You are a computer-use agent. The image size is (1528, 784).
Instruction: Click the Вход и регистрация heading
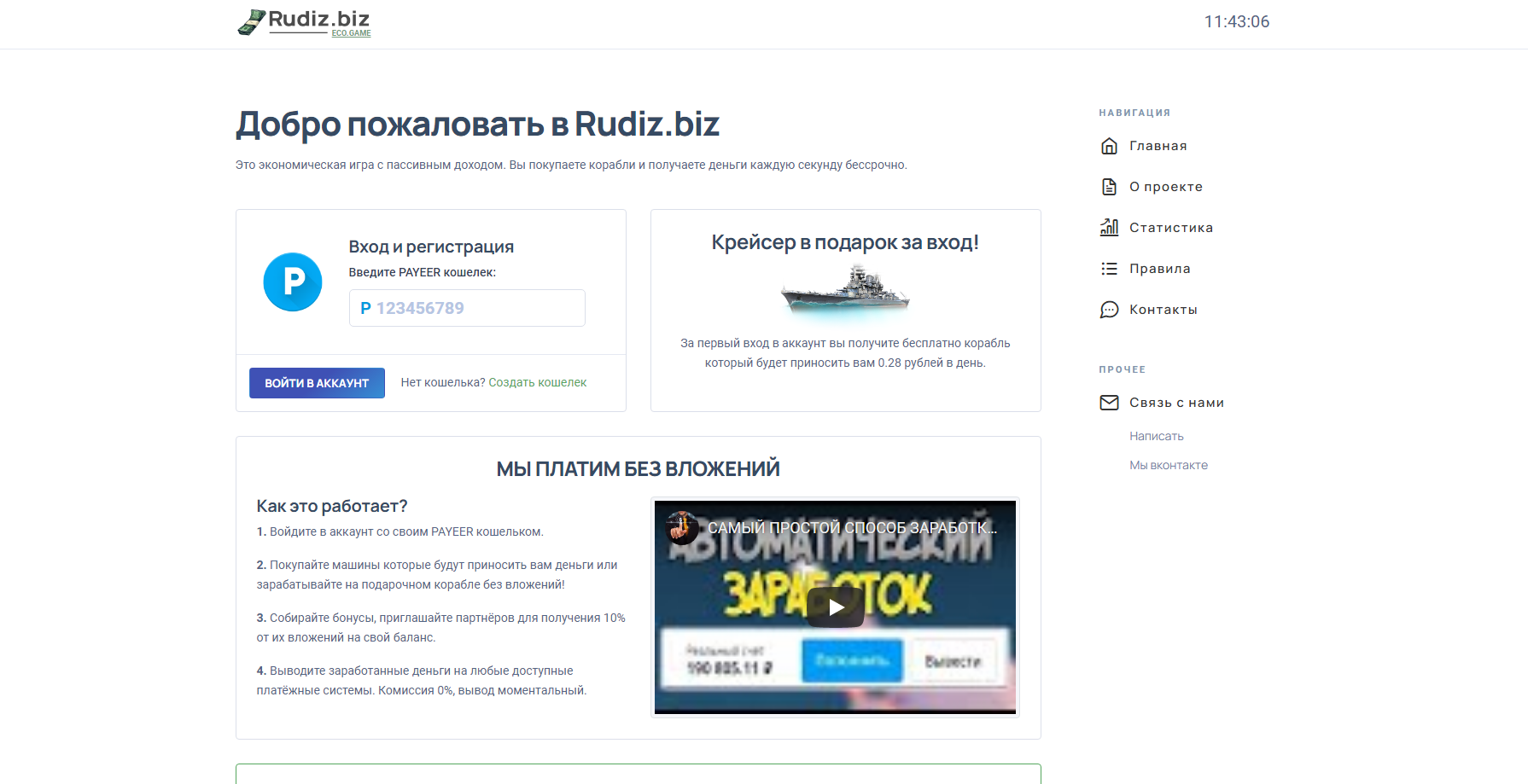[431, 247]
